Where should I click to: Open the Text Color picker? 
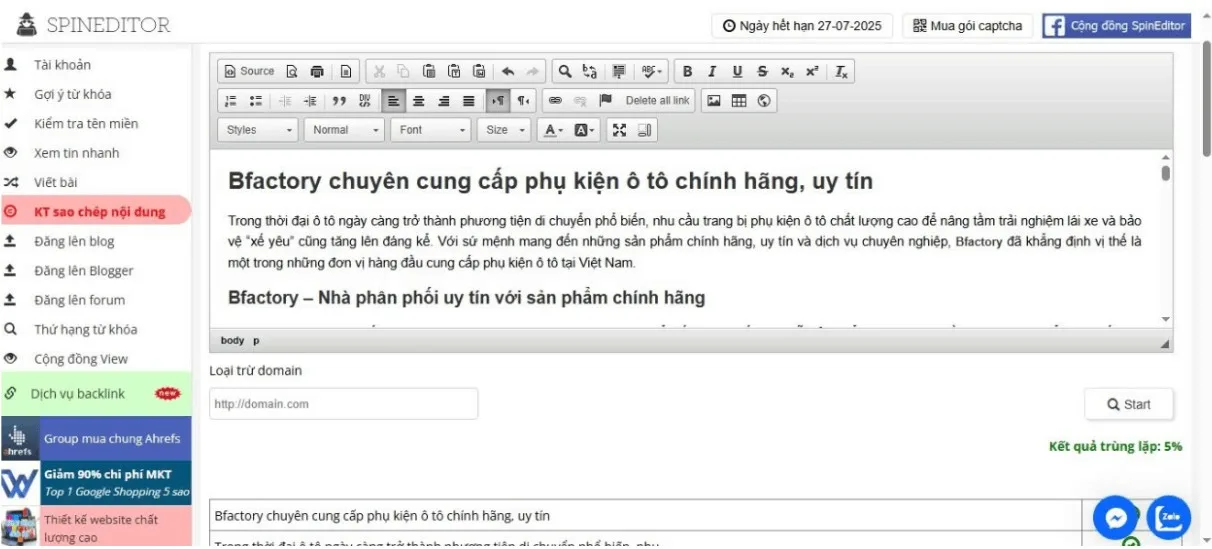point(553,130)
